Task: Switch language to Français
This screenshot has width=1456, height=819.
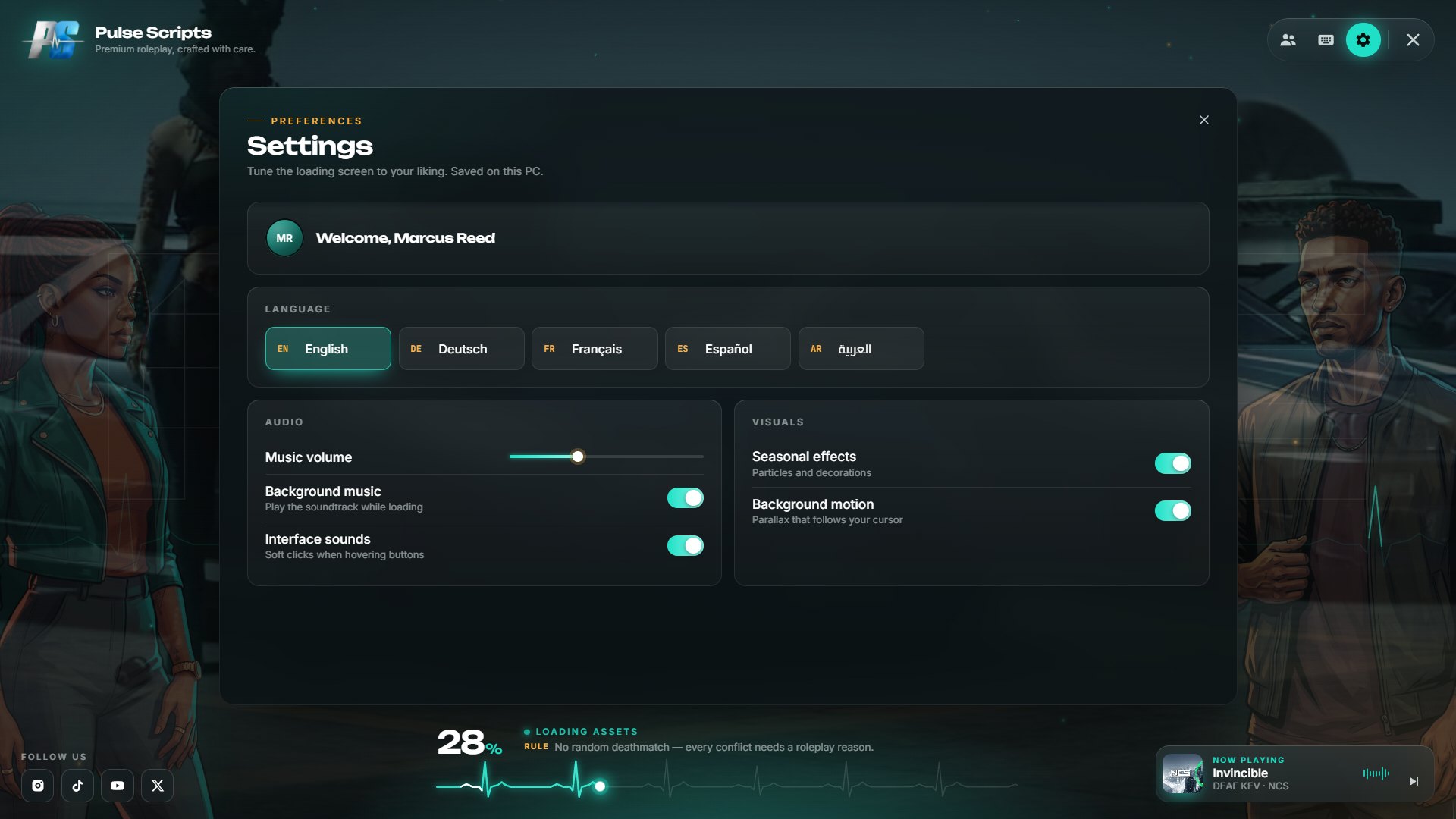Action: pyautogui.click(x=595, y=349)
